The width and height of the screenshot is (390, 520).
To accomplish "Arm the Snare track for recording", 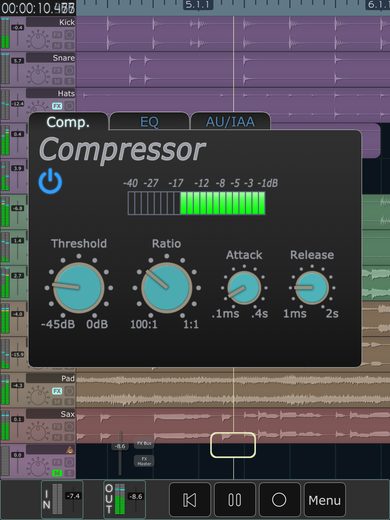I will point(69,71).
